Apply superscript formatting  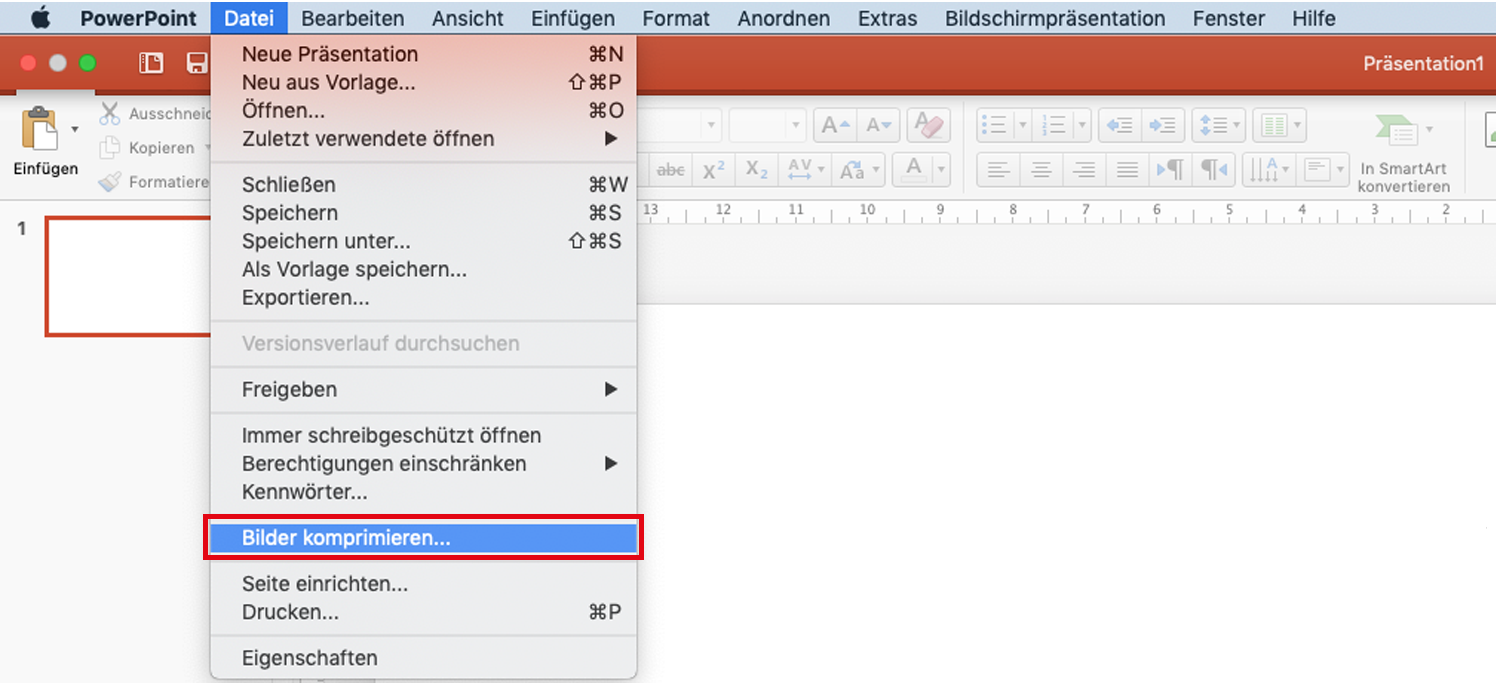[x=714, y=170]
